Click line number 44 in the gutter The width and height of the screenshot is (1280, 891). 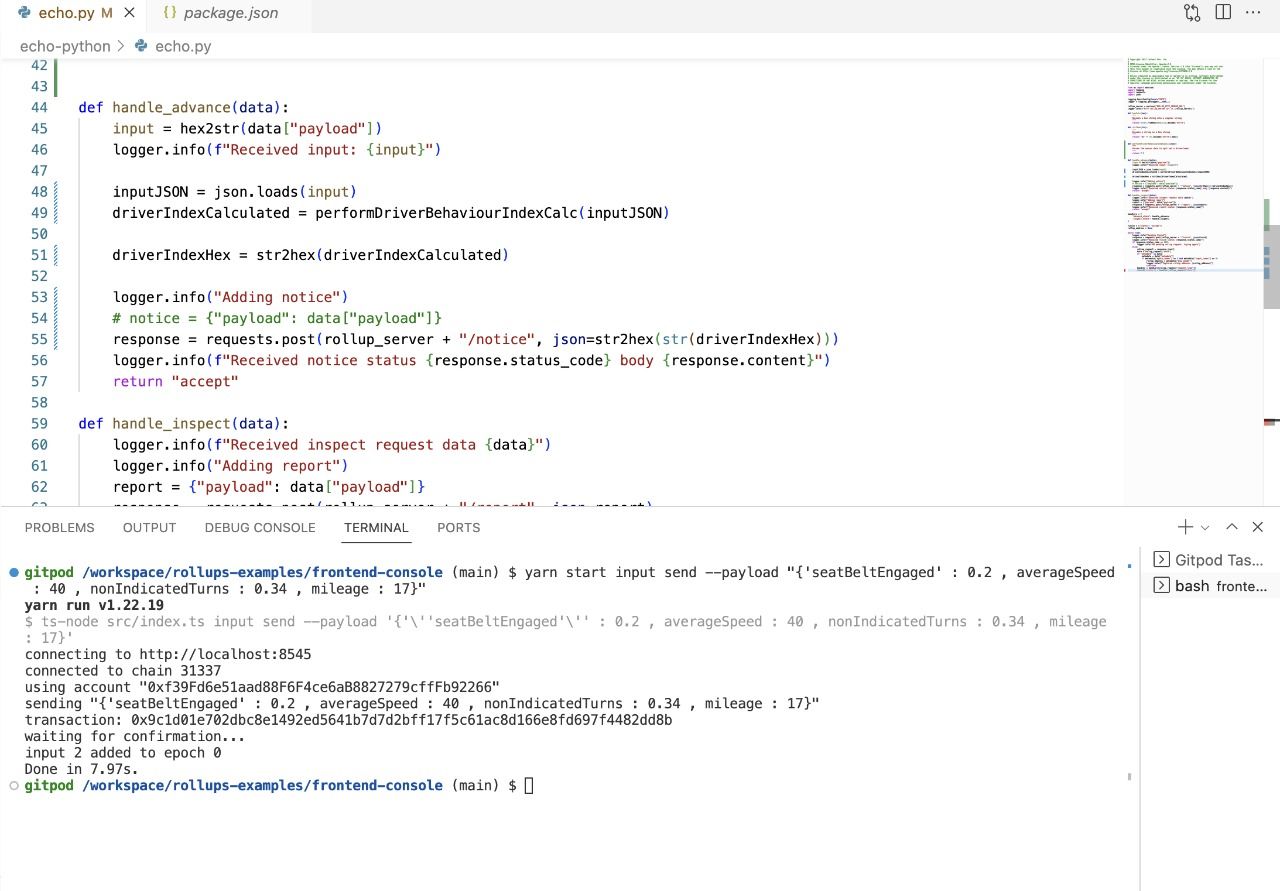(39, 107)
